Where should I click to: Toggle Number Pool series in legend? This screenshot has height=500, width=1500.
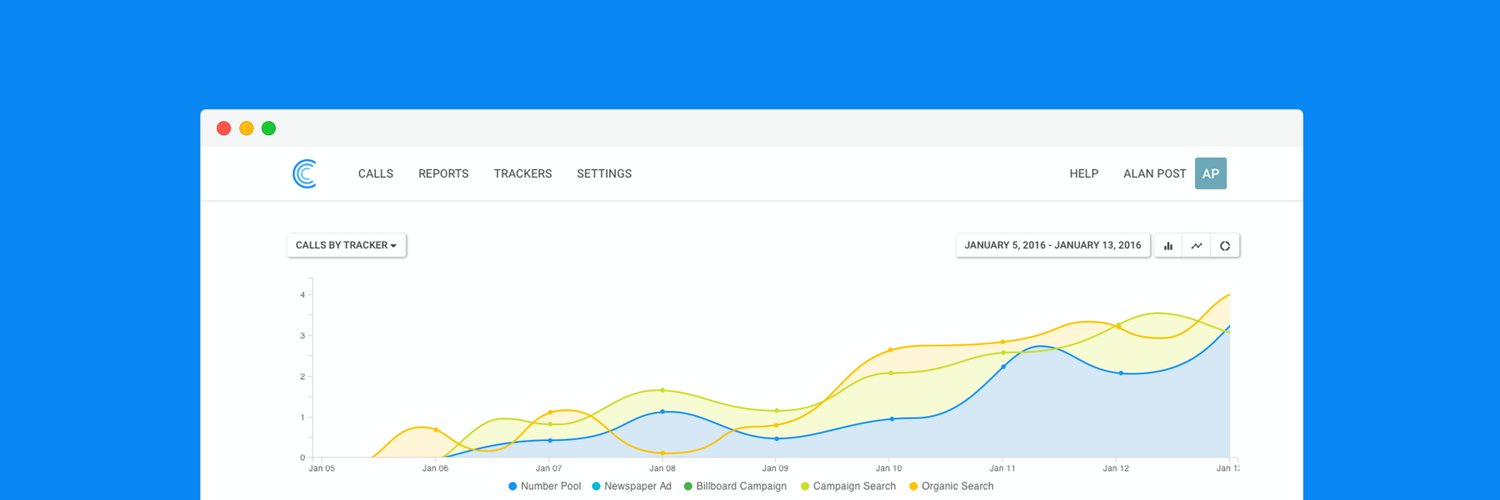point(544,486)
